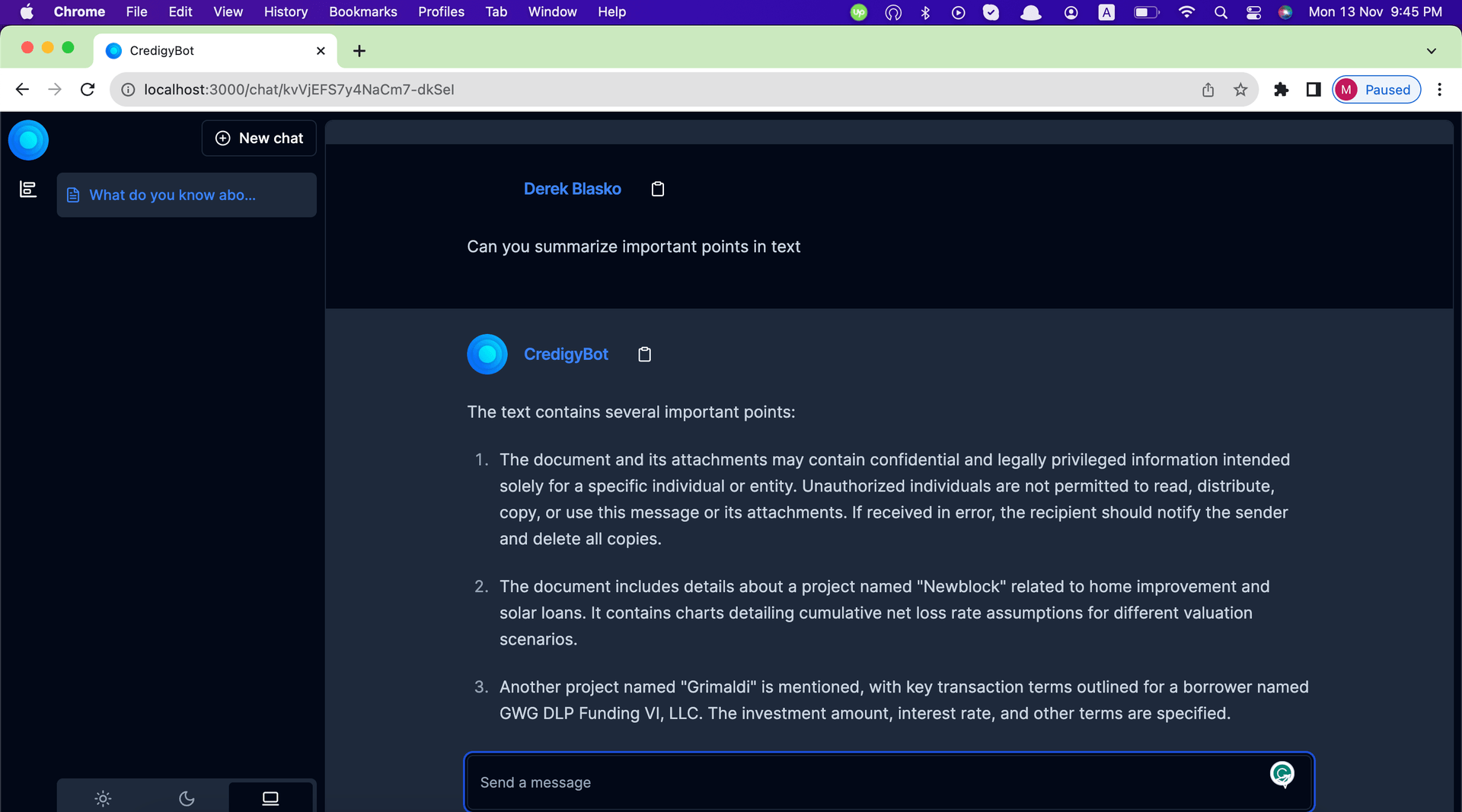Open the View menu
Screen dimensions: 1462x812
click(x=228, y=12)
